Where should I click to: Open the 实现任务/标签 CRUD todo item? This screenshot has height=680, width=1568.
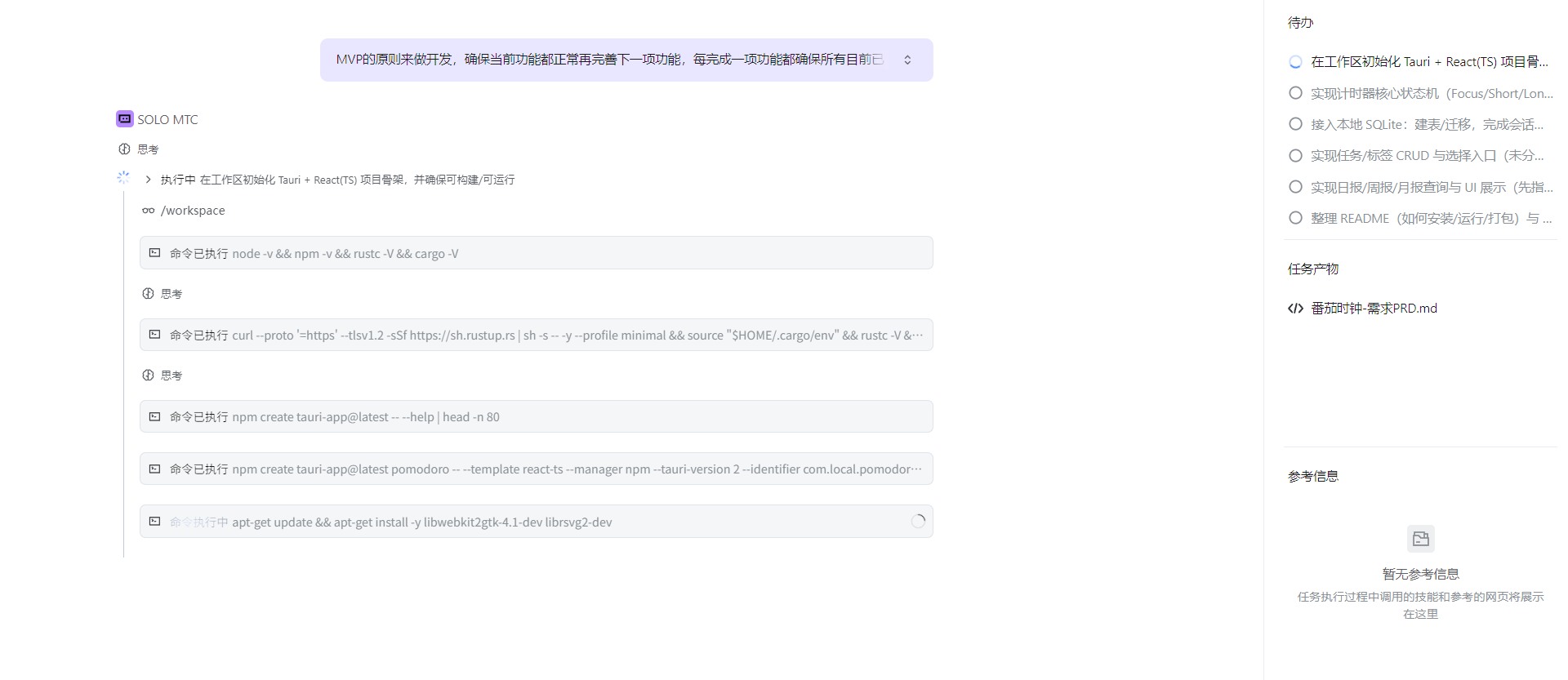[x=1427, y=156]
